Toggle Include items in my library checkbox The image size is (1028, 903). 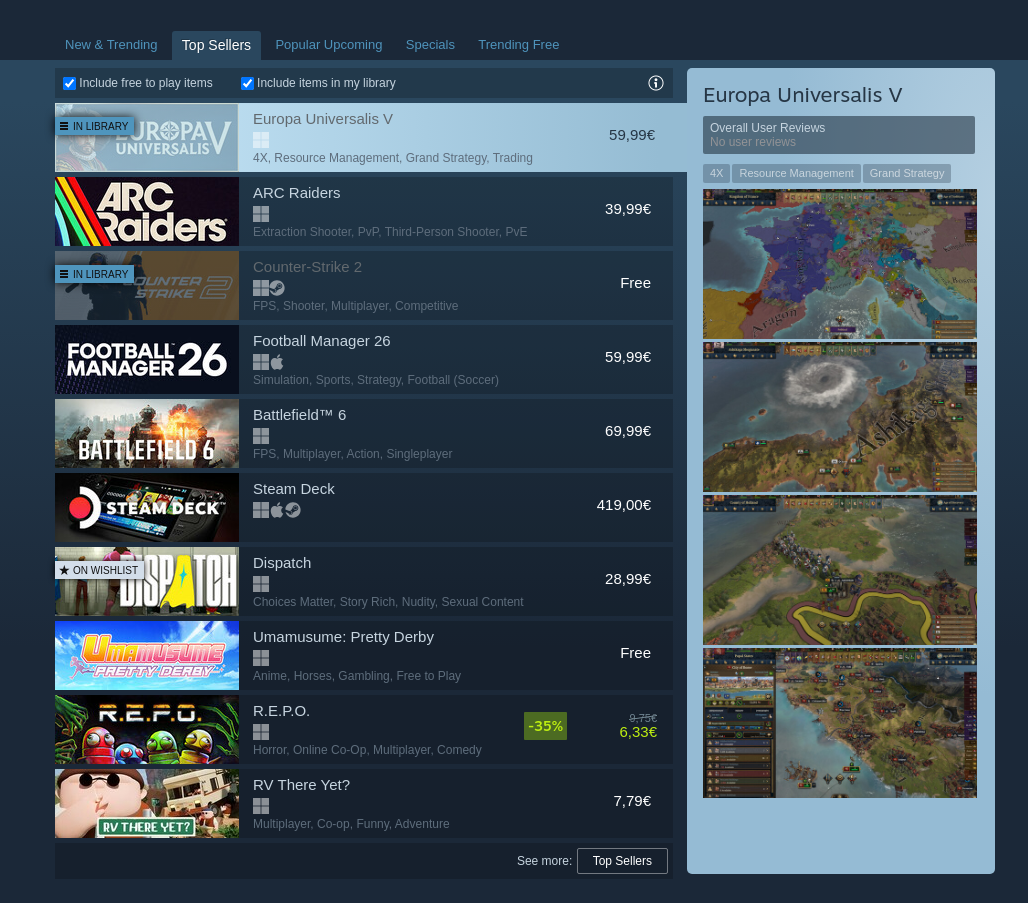(247, 83)
